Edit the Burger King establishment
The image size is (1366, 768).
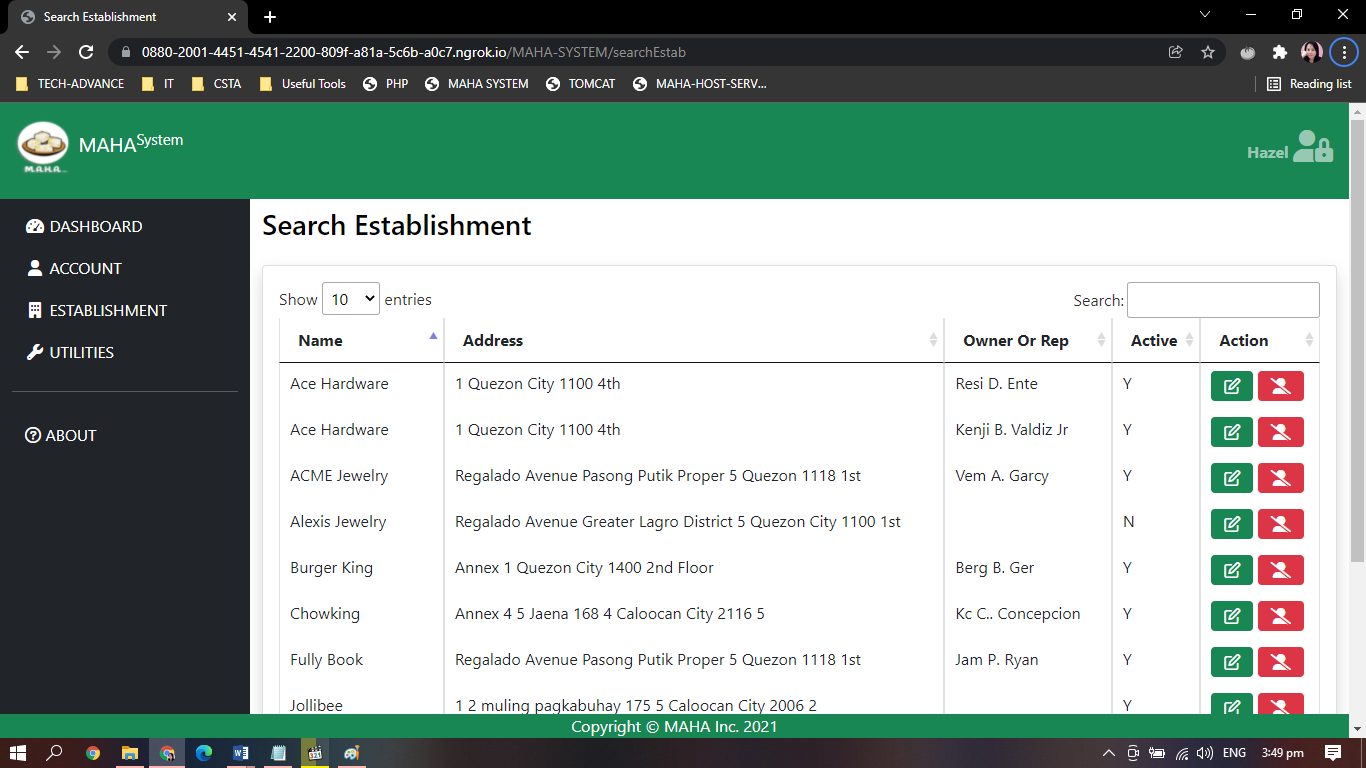pyautogui.click(x=1232, y=570)
